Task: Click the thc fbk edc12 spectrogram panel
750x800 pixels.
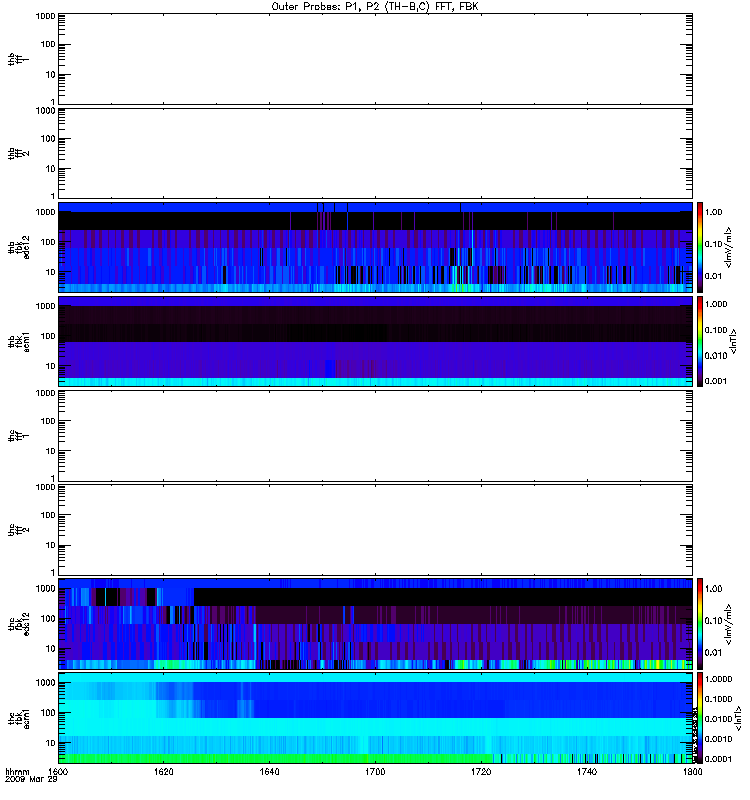Action: pyautogui.click(x=375, y=624)
